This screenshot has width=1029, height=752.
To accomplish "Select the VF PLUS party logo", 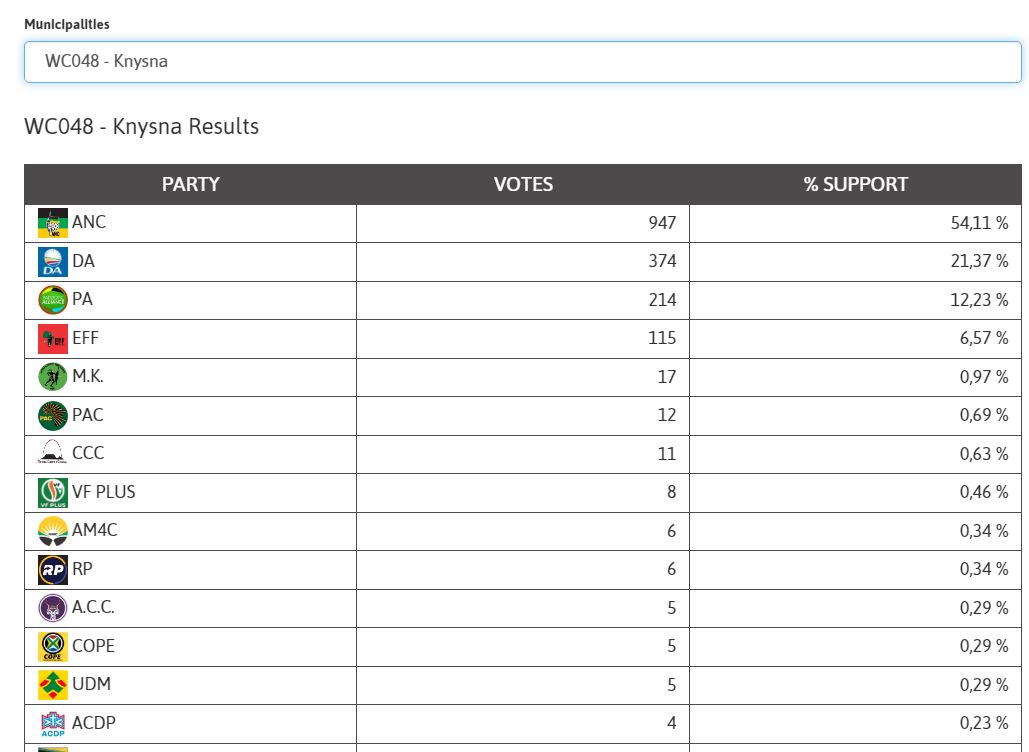I will [x=52, y=493].
